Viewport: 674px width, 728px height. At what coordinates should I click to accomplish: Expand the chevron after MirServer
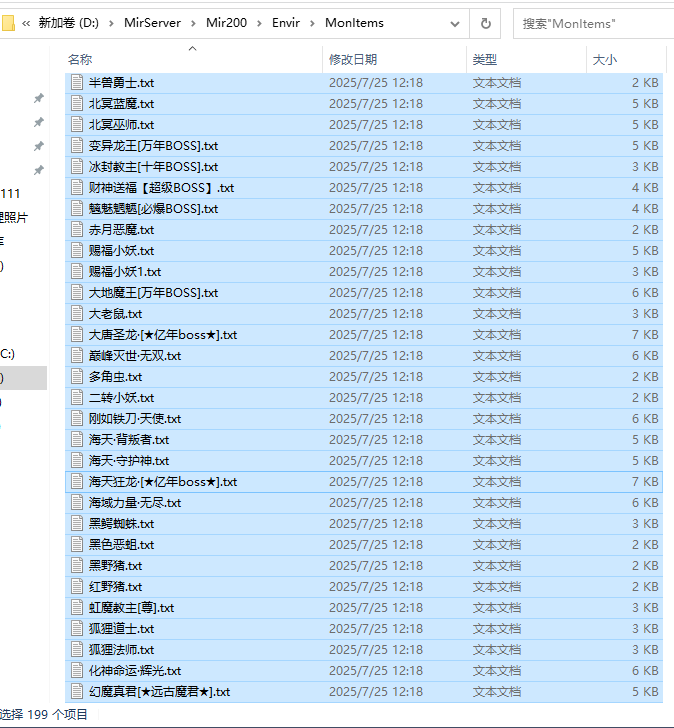point(194,23)
